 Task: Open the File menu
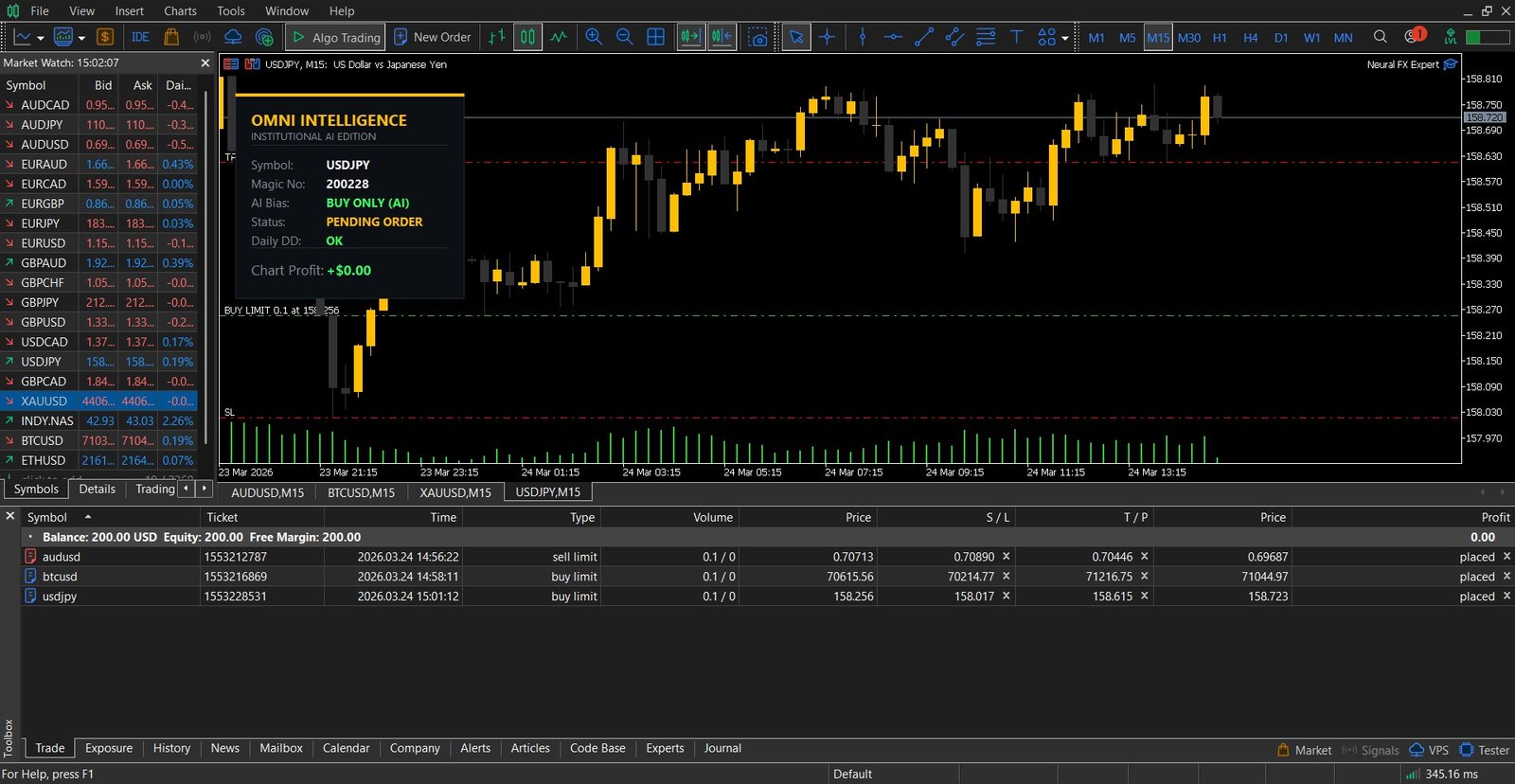[40, 10]
